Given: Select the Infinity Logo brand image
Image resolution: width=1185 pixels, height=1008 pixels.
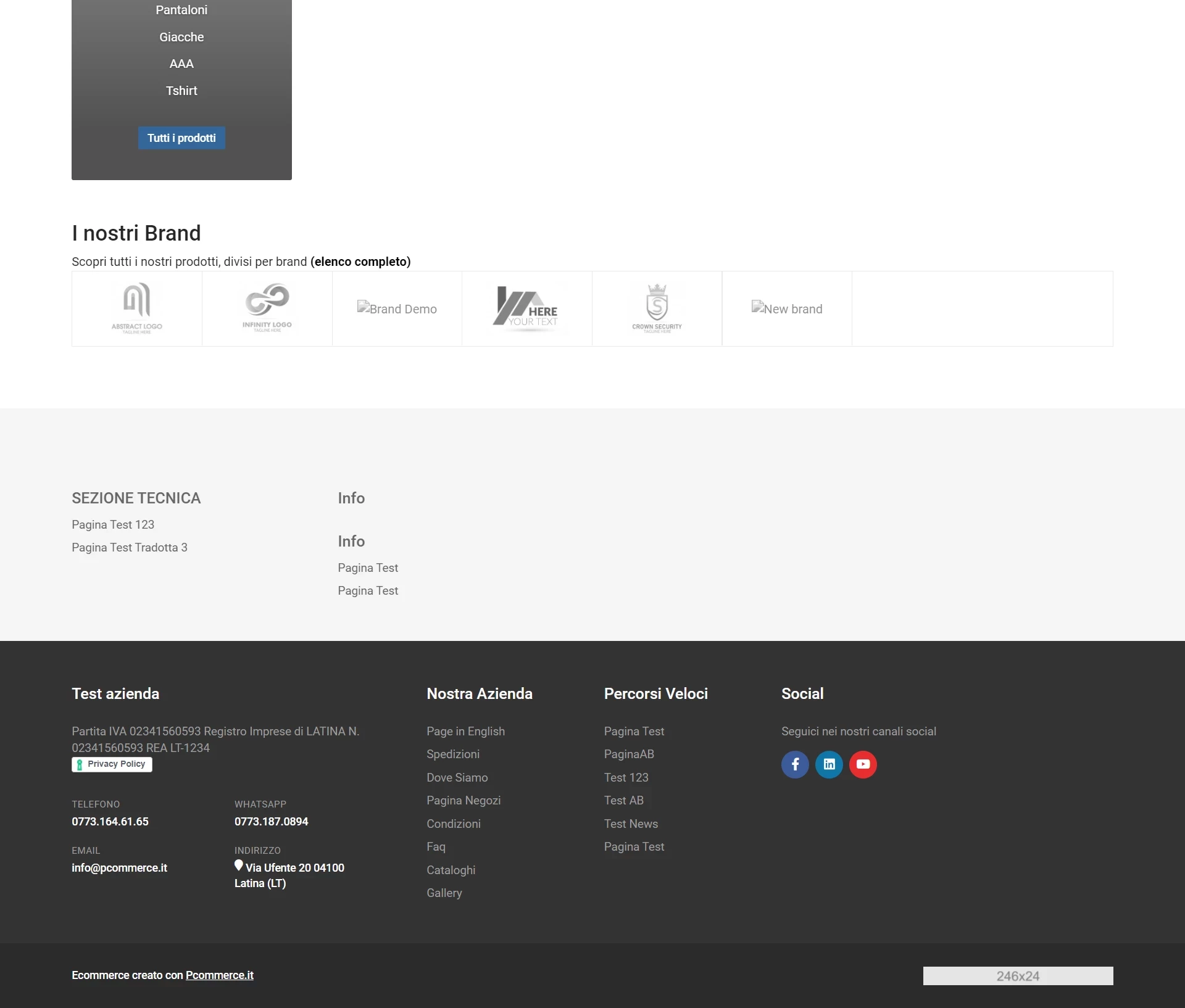Looking at the screenshot, I should pos(267,308).
